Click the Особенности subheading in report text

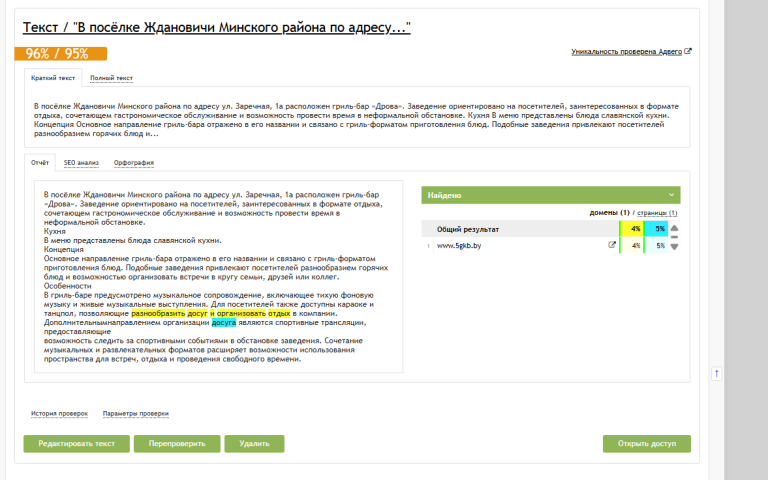[68, 286]
